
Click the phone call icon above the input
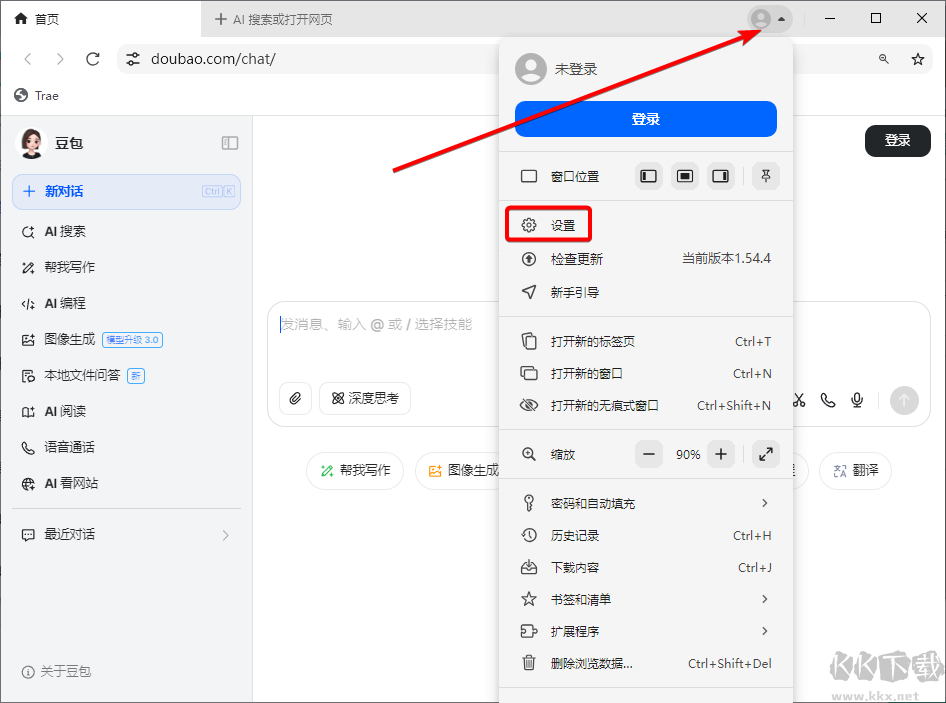(827, 399)
